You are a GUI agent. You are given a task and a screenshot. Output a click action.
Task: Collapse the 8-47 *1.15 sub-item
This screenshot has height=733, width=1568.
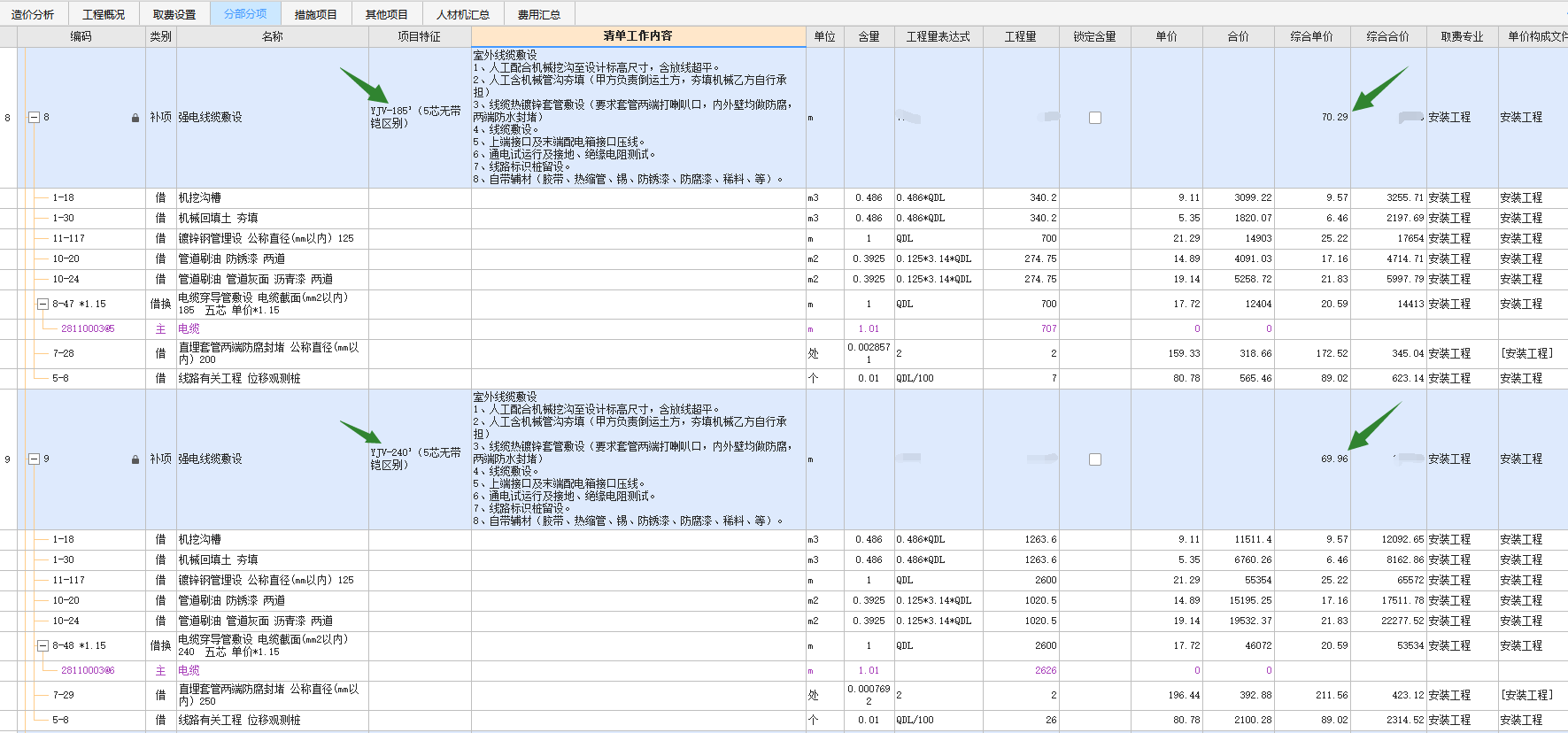[42, 304]
